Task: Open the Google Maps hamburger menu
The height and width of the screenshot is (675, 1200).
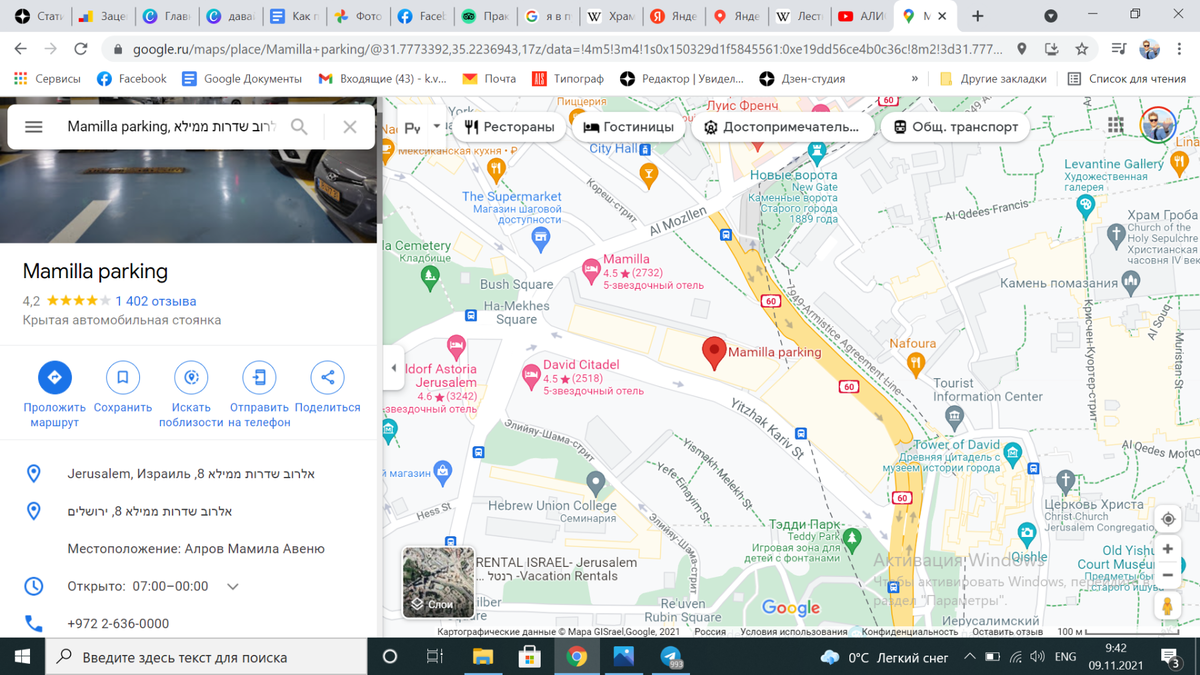Action: tap(33, 127)
